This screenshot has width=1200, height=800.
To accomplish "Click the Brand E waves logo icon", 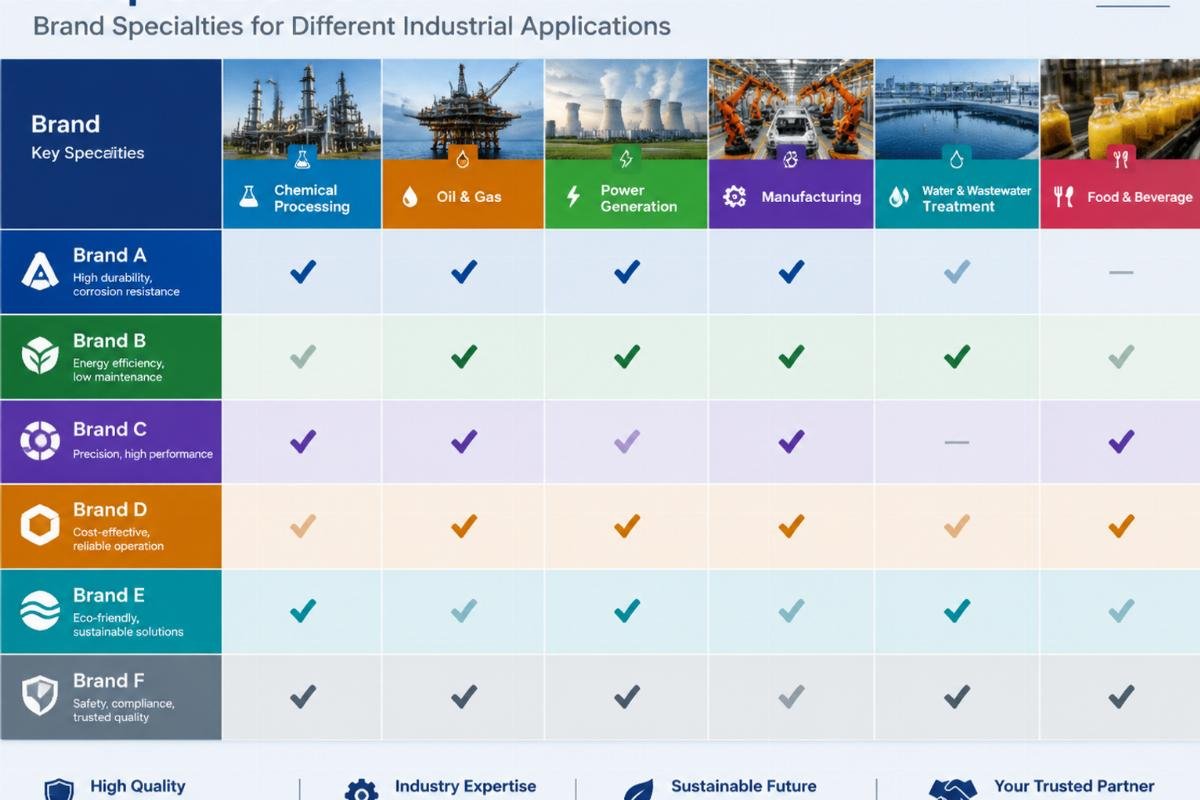I will pos(40,610).
